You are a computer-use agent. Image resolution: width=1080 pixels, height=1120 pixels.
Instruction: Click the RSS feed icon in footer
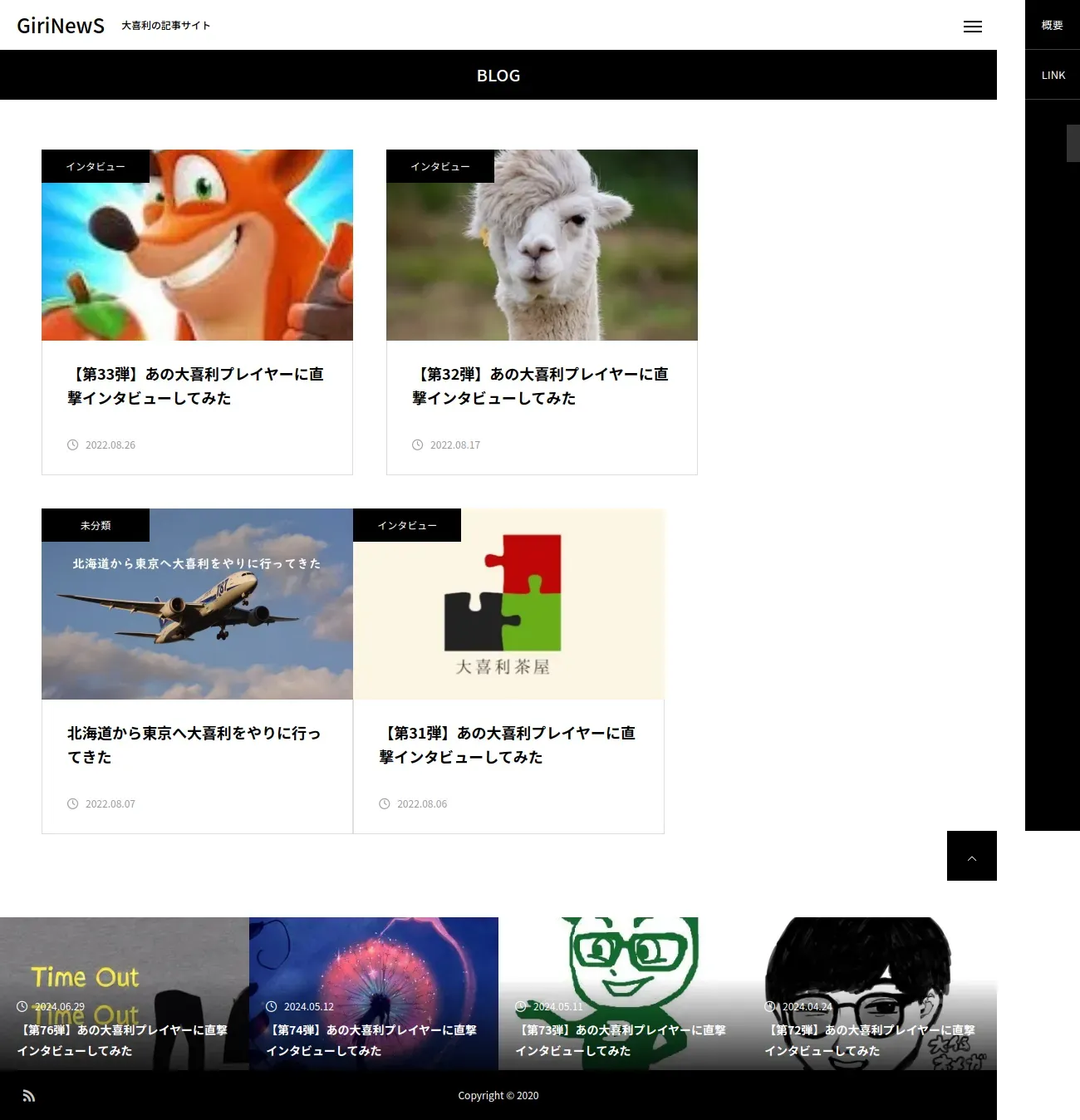tap(29, 1095)
